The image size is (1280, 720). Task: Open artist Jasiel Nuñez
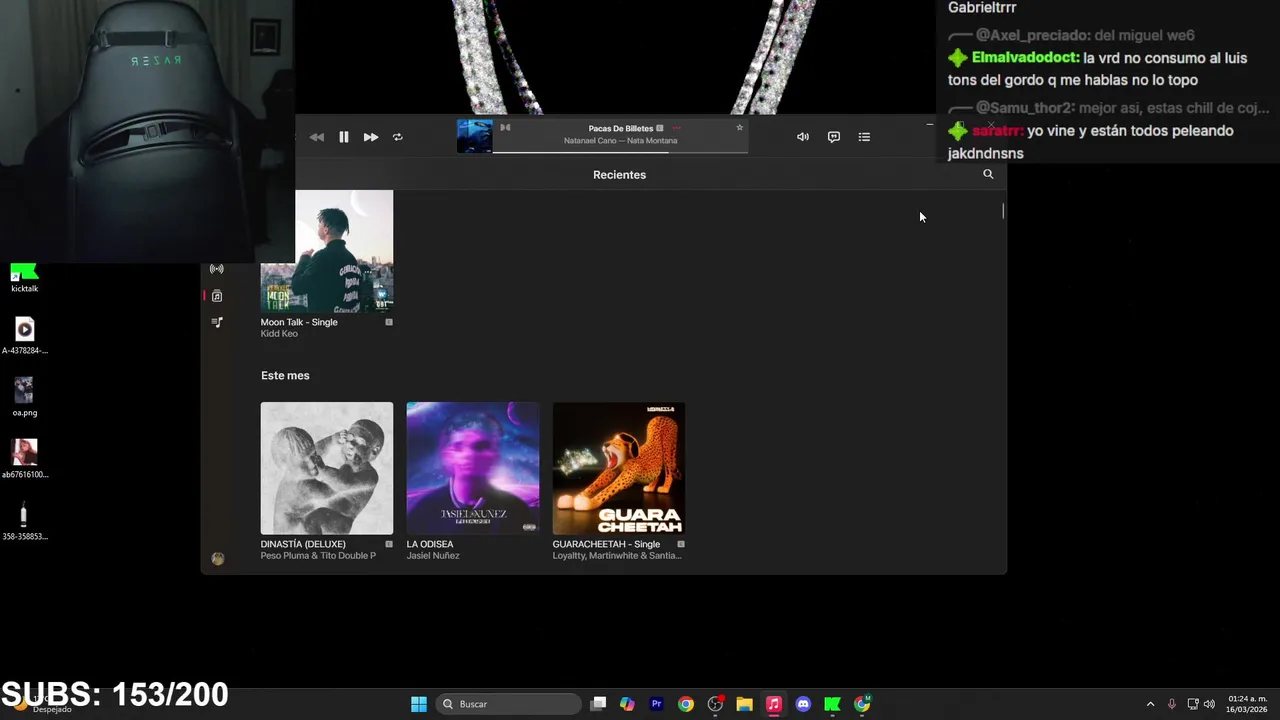[x=433, y=556]
